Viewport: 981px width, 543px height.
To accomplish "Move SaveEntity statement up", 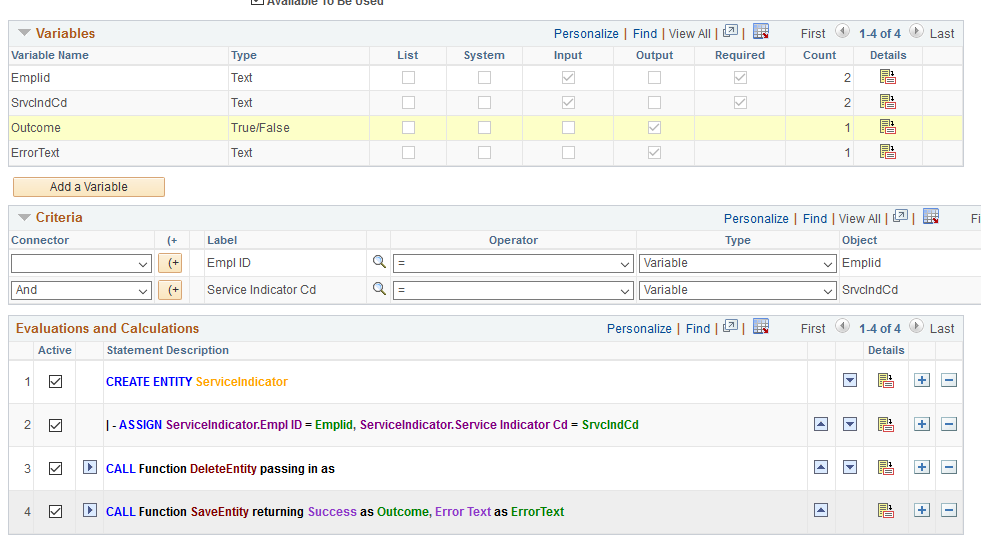I will tap(821, 510).
